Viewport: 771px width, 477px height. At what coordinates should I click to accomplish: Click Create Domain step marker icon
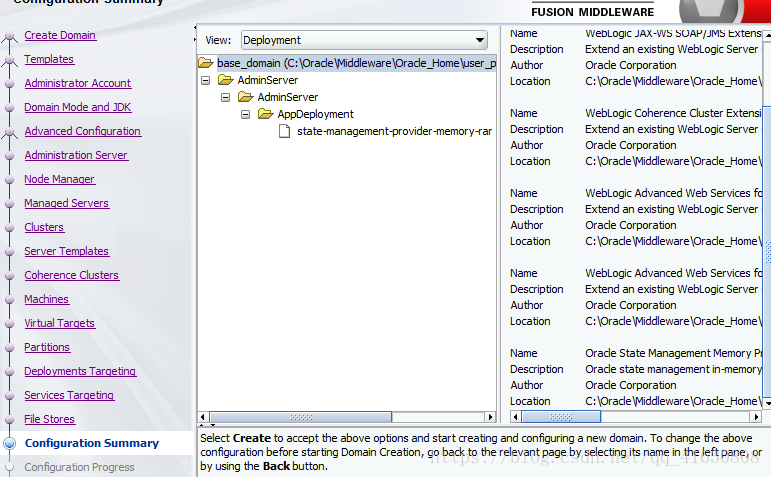click(x=9, y=38)
